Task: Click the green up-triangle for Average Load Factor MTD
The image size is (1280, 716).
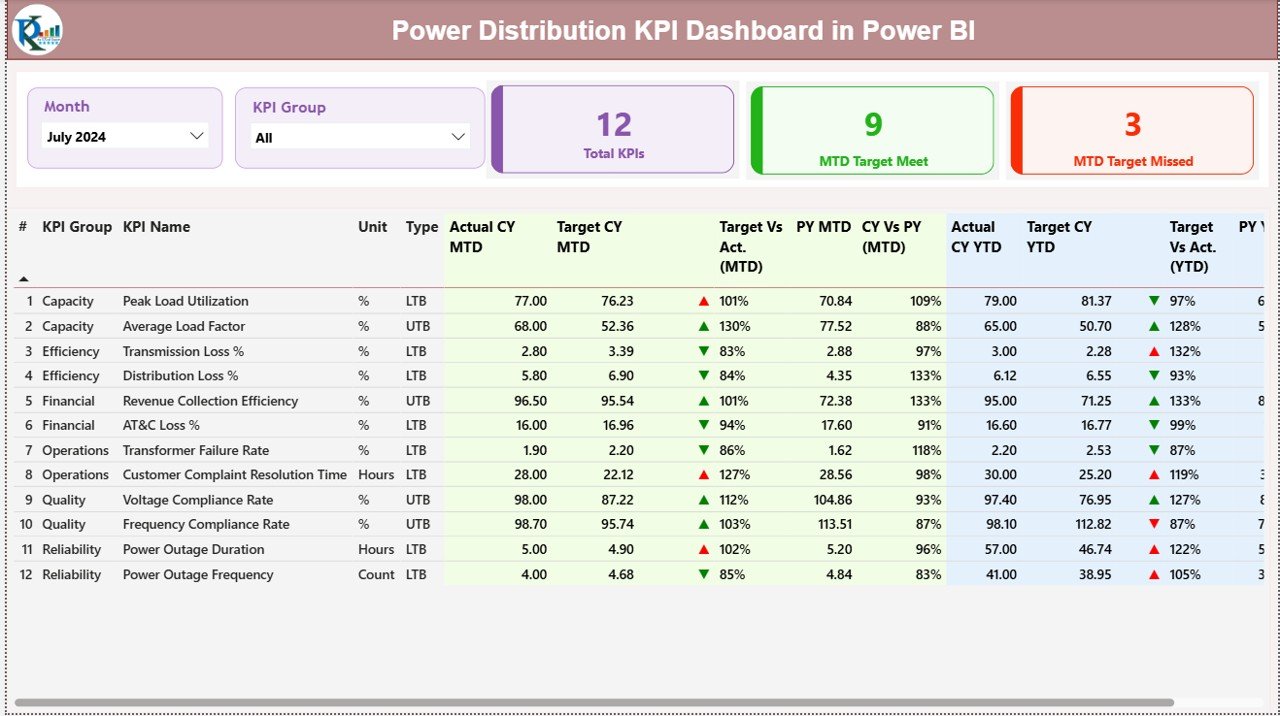Action: tap(704, 326)
